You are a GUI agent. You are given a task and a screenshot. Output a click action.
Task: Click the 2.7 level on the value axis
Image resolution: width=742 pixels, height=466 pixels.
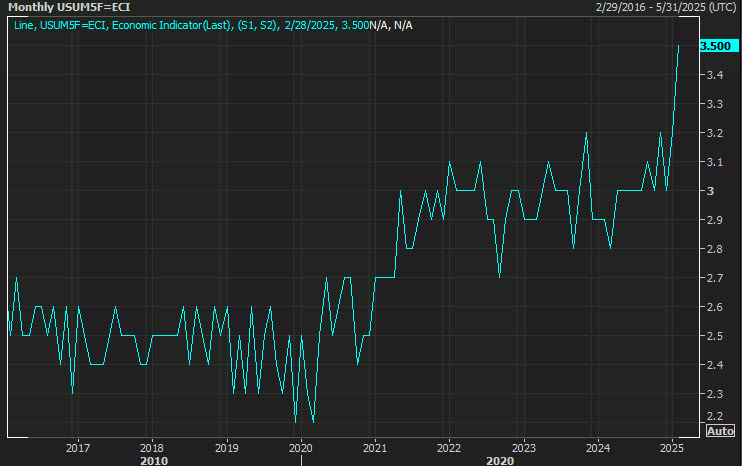point(714,277)
